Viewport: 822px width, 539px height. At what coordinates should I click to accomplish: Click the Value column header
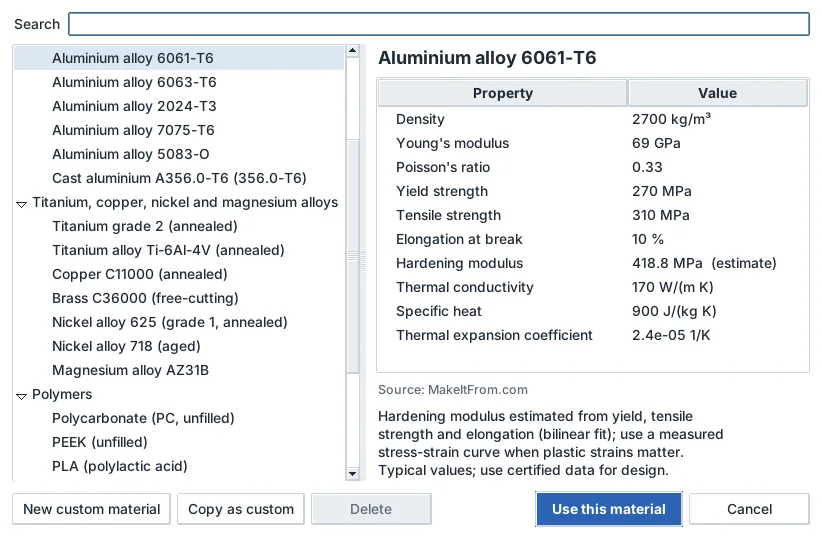[x=718, y=93]
